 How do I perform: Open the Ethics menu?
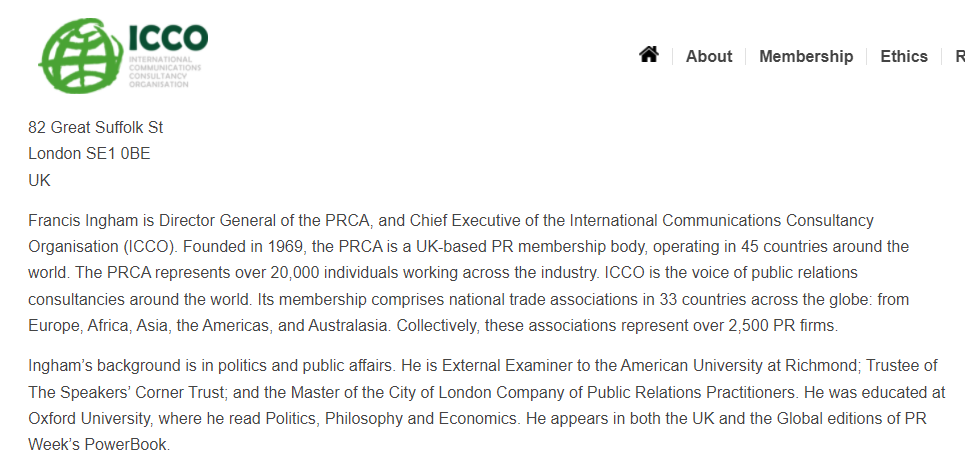click(x=903, y=56)
